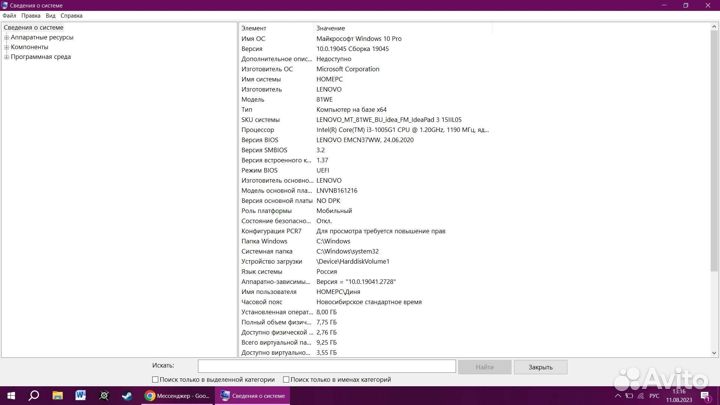
Task: Open the notification center icon
Action: point(706,396)
